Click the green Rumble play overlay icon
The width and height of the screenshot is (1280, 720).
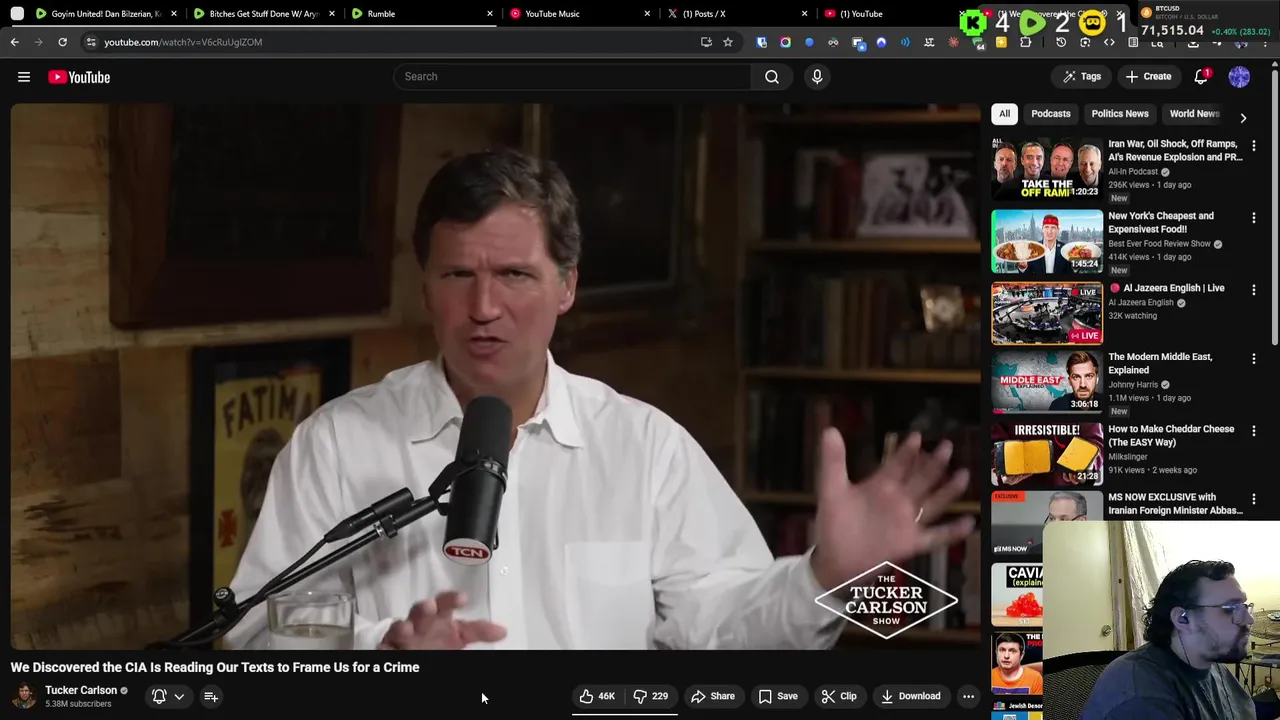click(1034, 22)
